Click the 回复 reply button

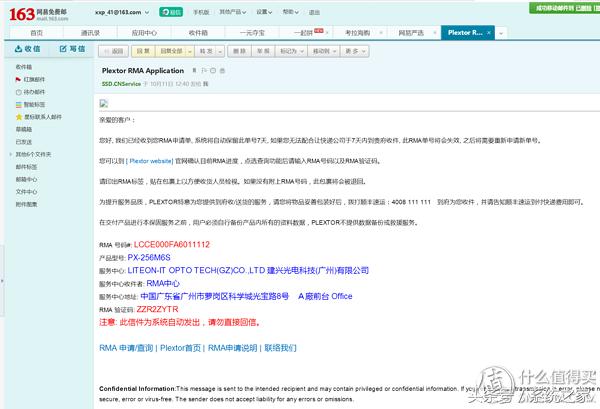click(143, 51)
